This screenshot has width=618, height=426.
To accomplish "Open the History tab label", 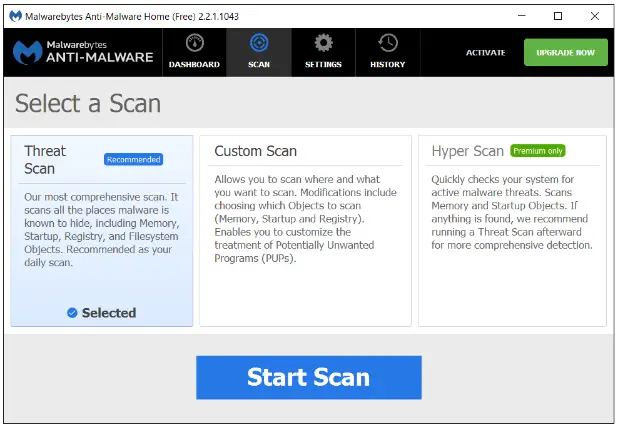I will click(388, 65).
